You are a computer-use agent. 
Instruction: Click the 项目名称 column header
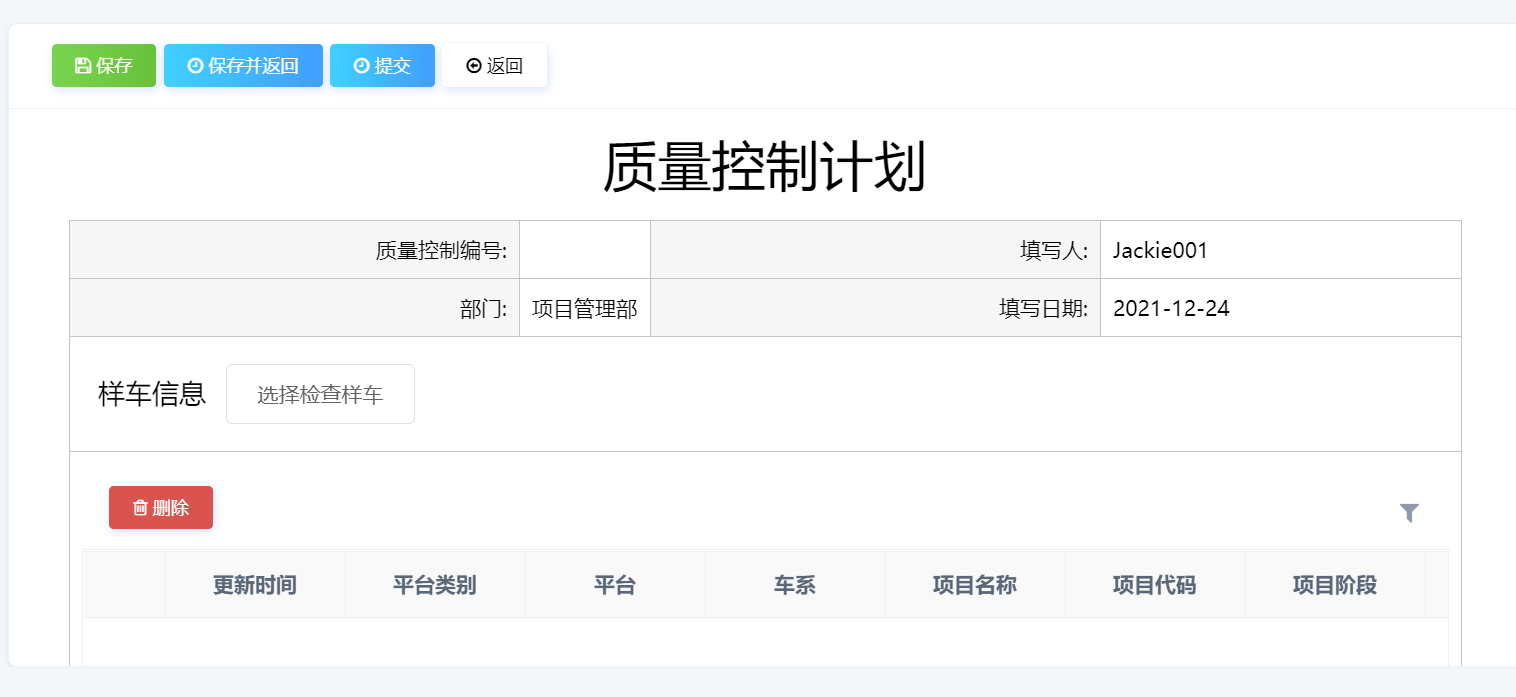click(x=975, y=584)
